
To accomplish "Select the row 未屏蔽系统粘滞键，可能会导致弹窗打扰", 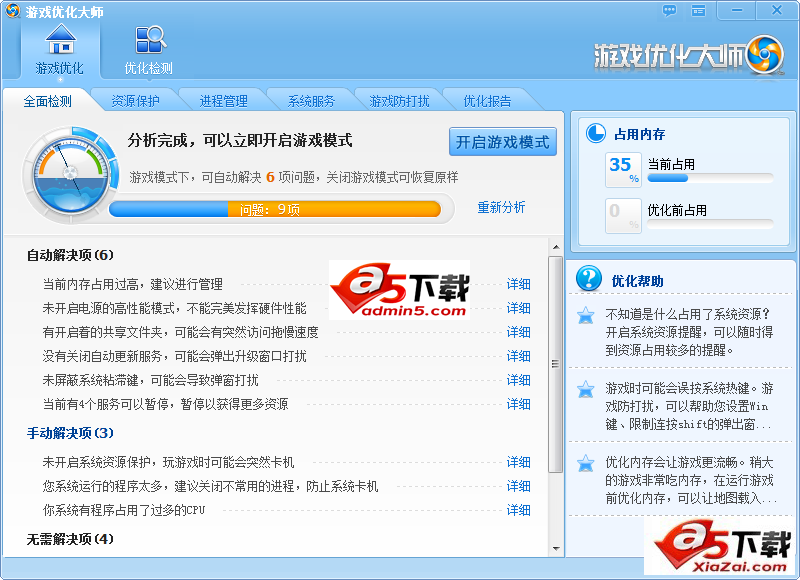I will [x=286, y=380].
